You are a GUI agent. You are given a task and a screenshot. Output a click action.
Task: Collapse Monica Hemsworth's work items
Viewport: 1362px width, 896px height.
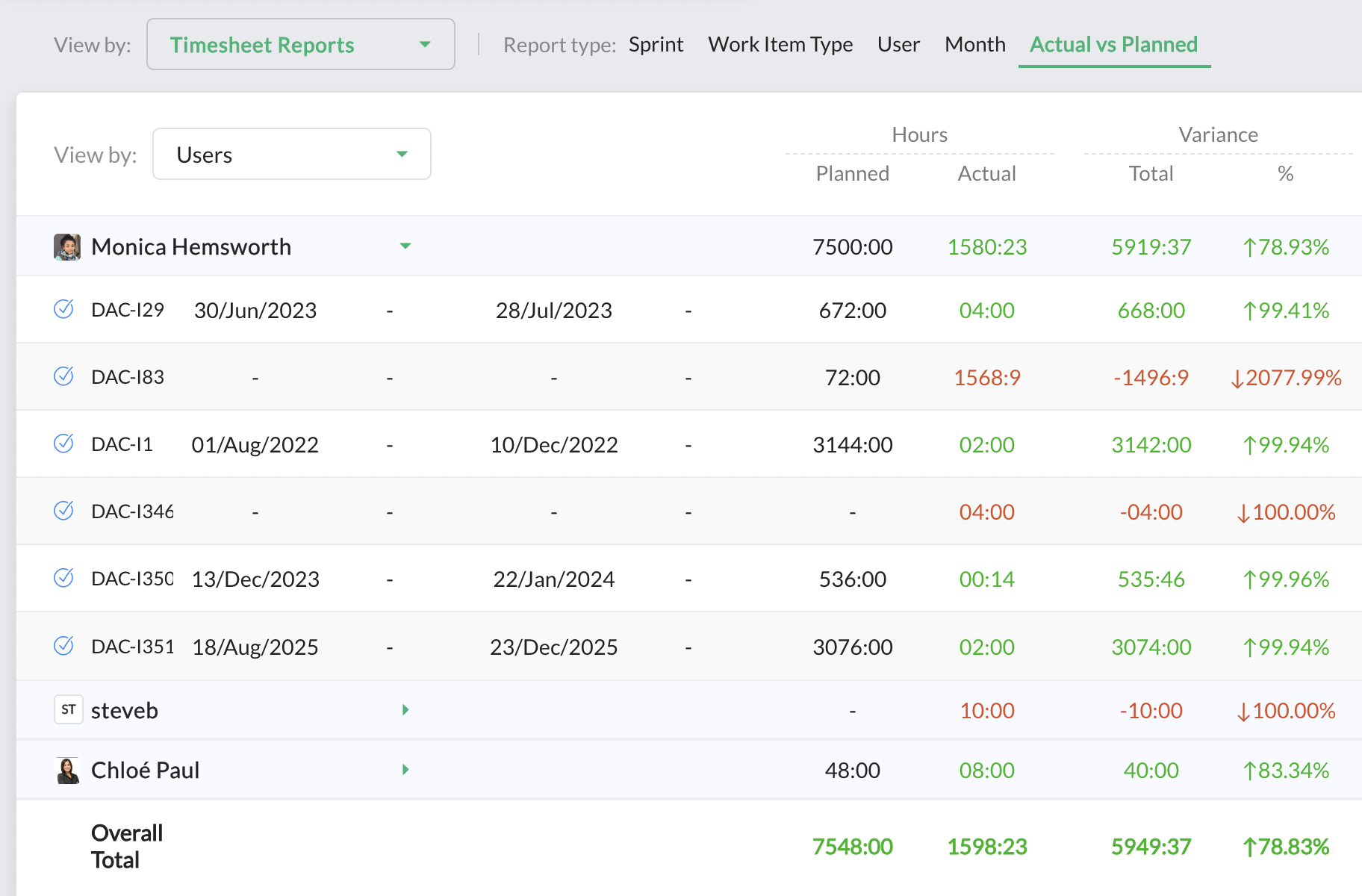[x=405, y=246]
